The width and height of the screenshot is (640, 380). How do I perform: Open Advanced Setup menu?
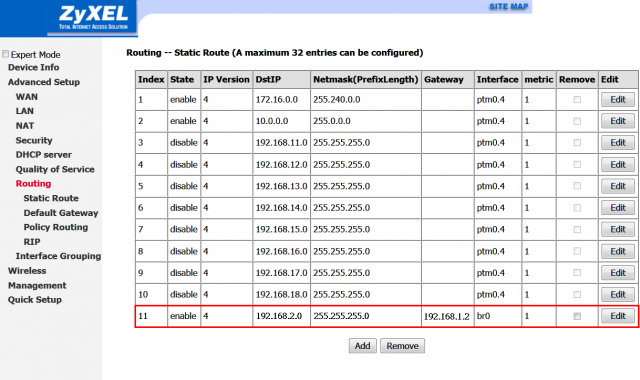(x=44, y=82)
